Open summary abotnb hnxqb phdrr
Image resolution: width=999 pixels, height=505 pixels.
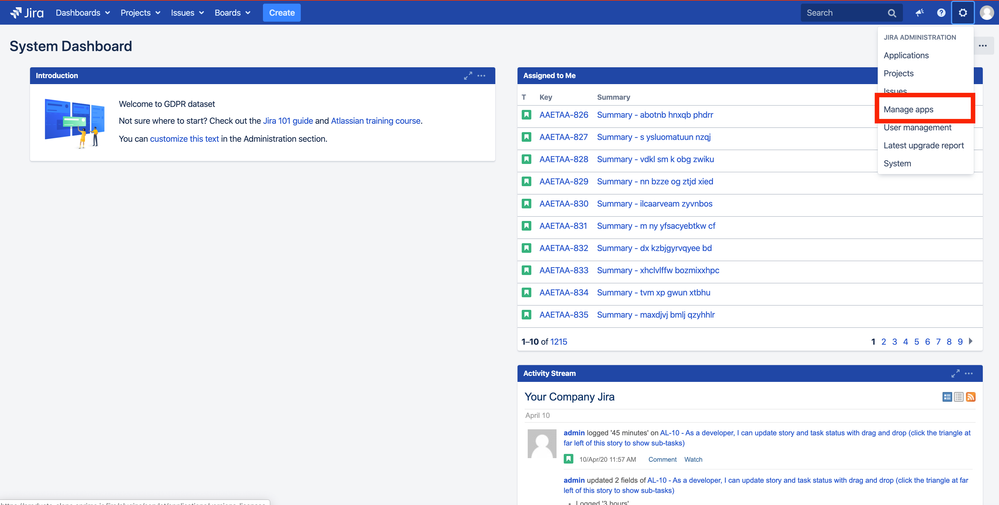pos(655,115)
